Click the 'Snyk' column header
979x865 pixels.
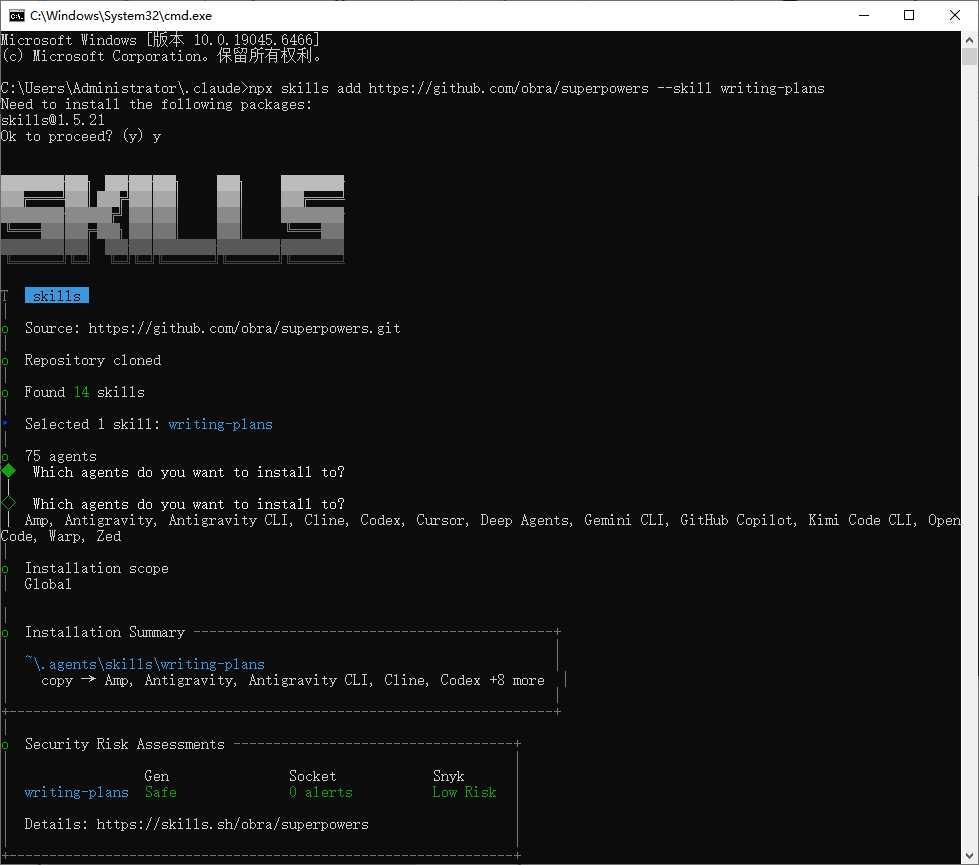448,776
